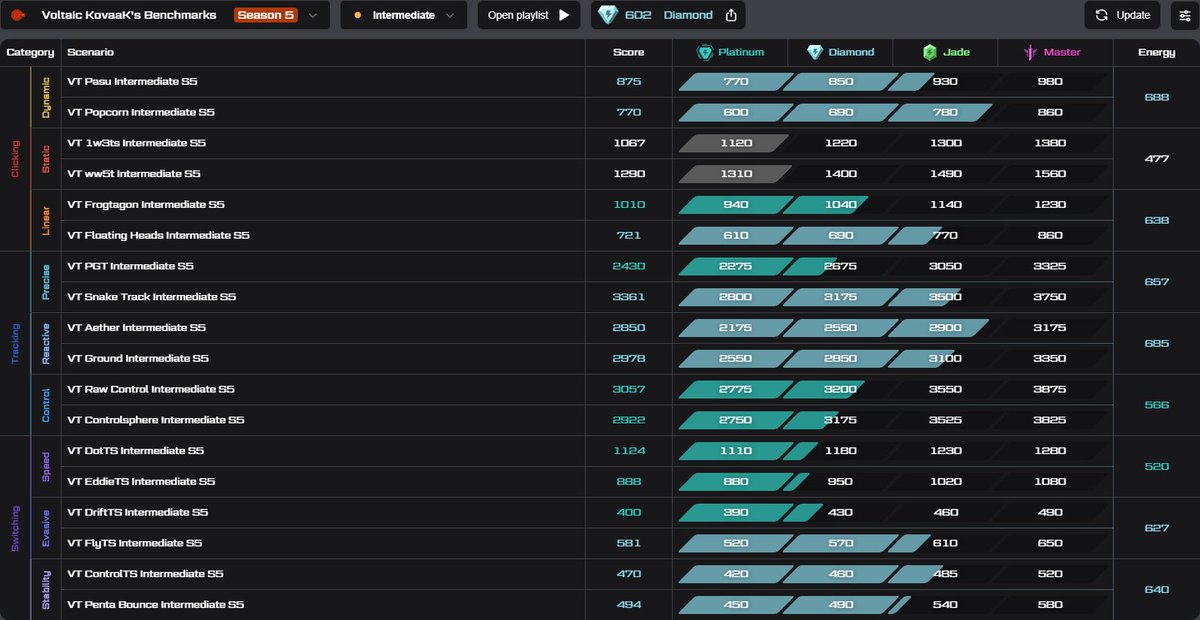The image size is (1200, 620).
Task: Open VT Ground Intermediate S5 scenario
Action: [138, 358]
